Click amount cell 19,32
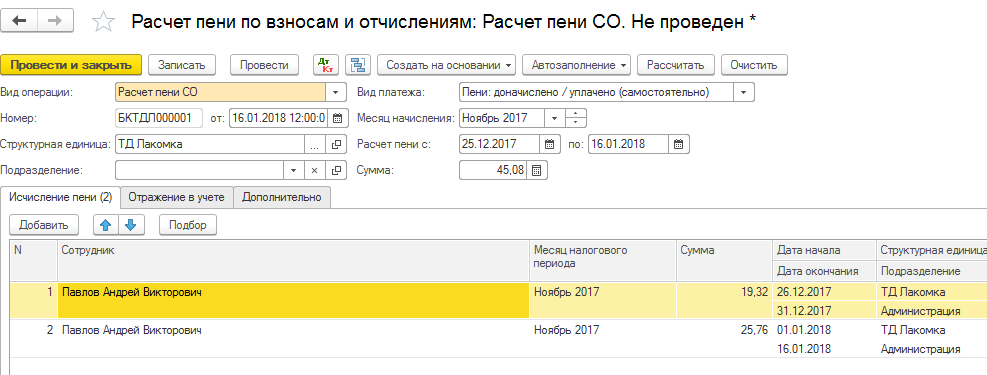The image size is (987, 375). coord(725,300)
